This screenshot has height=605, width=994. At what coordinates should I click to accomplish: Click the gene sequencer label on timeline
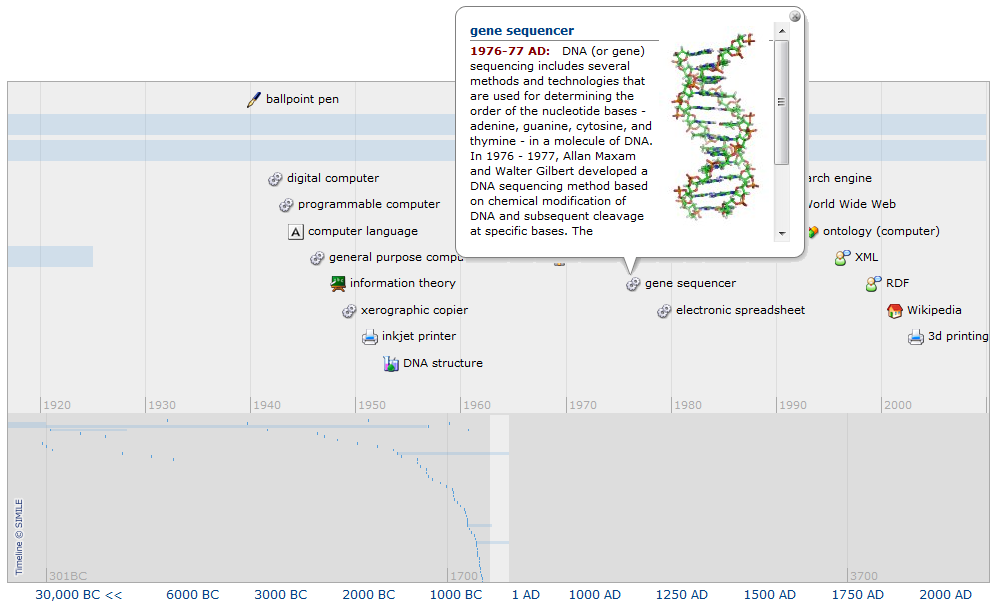(690, 283)
